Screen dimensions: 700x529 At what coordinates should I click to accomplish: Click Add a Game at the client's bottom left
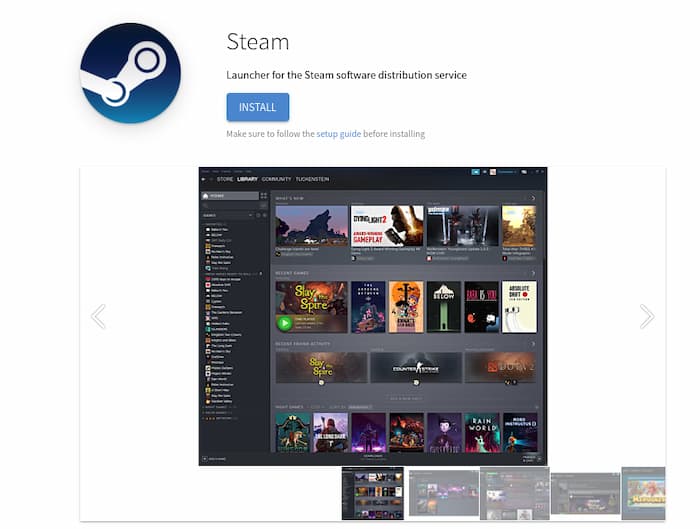214,459
